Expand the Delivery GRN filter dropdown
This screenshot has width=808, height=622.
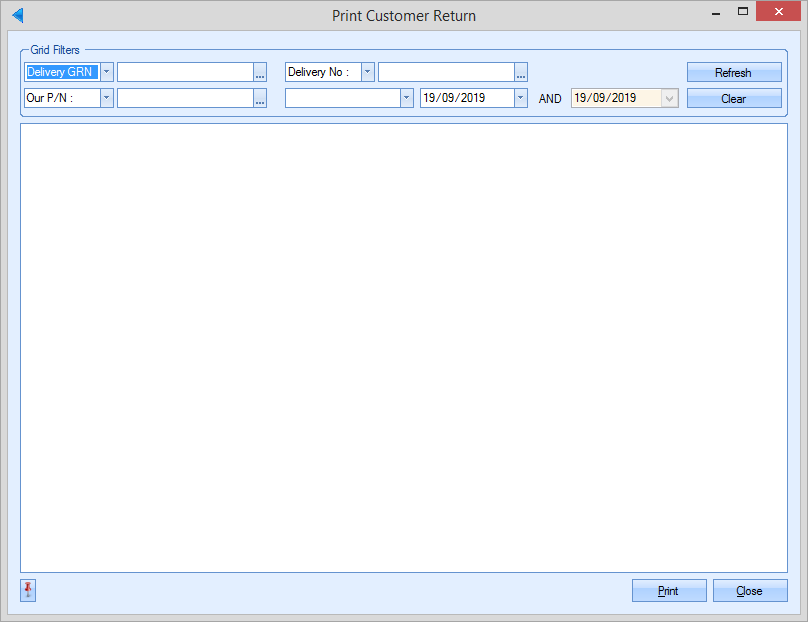(107, 72)
